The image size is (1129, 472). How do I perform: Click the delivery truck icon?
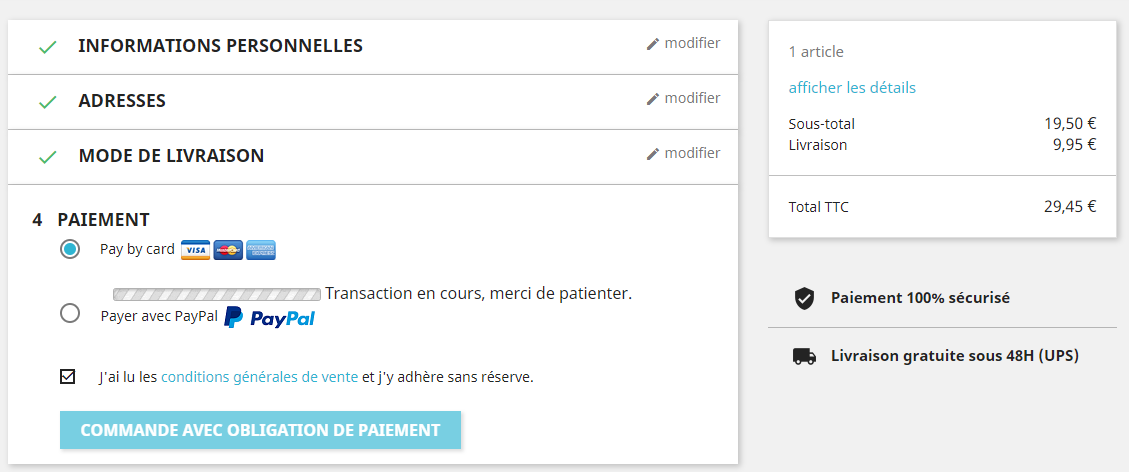click(804, 356)
